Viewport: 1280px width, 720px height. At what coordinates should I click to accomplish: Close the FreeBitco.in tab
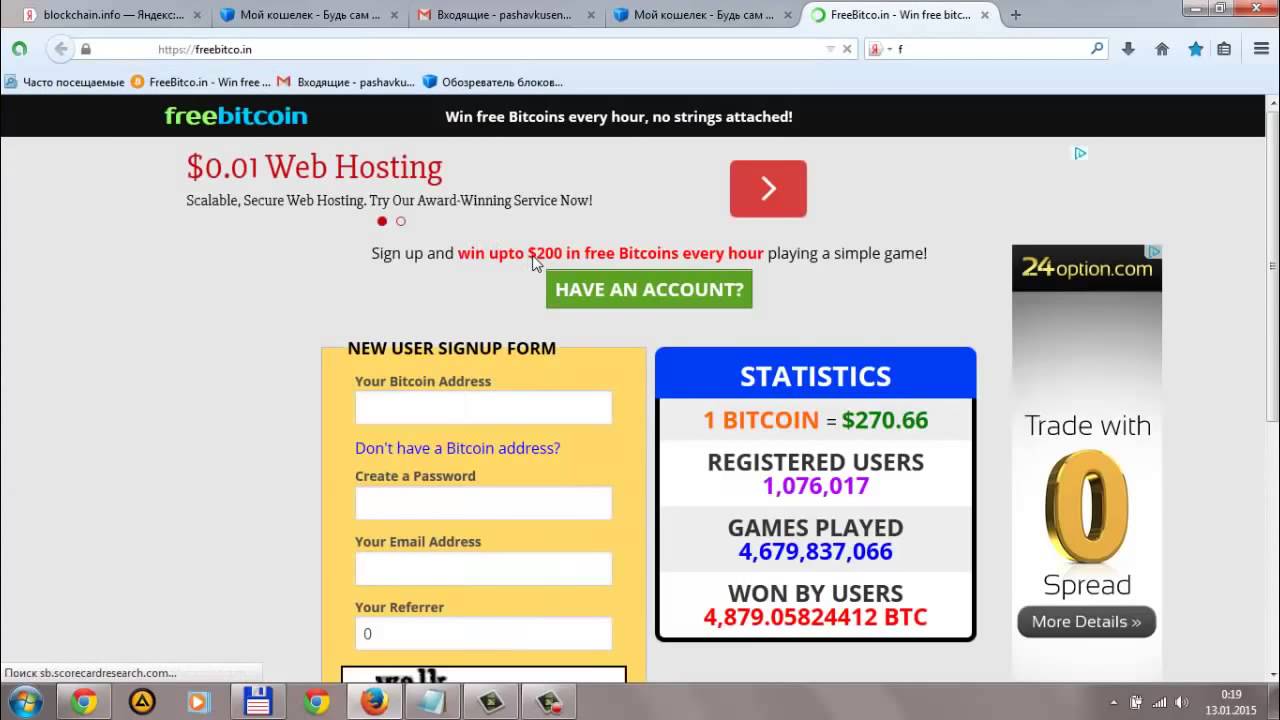985,15
